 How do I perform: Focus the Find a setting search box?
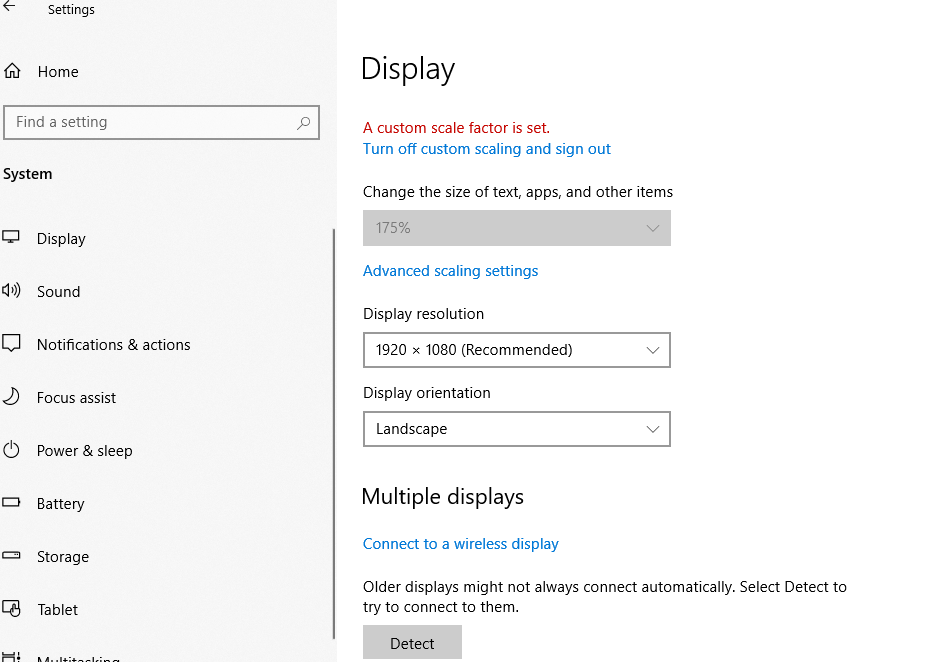[x=161, y=123]
